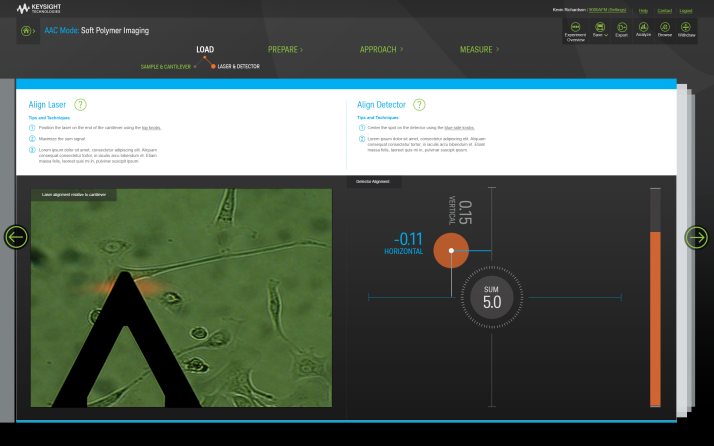This screenshot has width=714, height=446.
Task: Click the Export icon in toolbar
Action: 621,29
